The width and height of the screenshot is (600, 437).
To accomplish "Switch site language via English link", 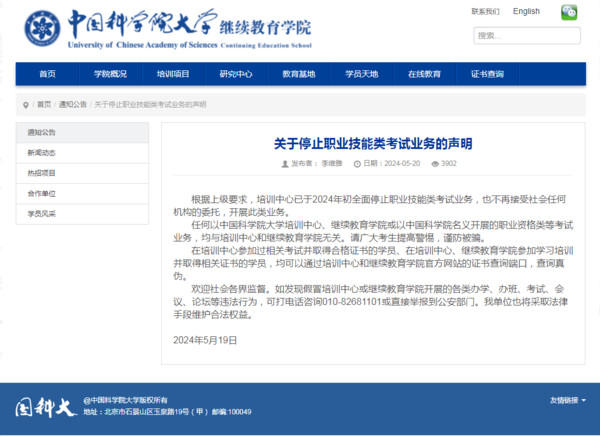I will pos(526,11).
